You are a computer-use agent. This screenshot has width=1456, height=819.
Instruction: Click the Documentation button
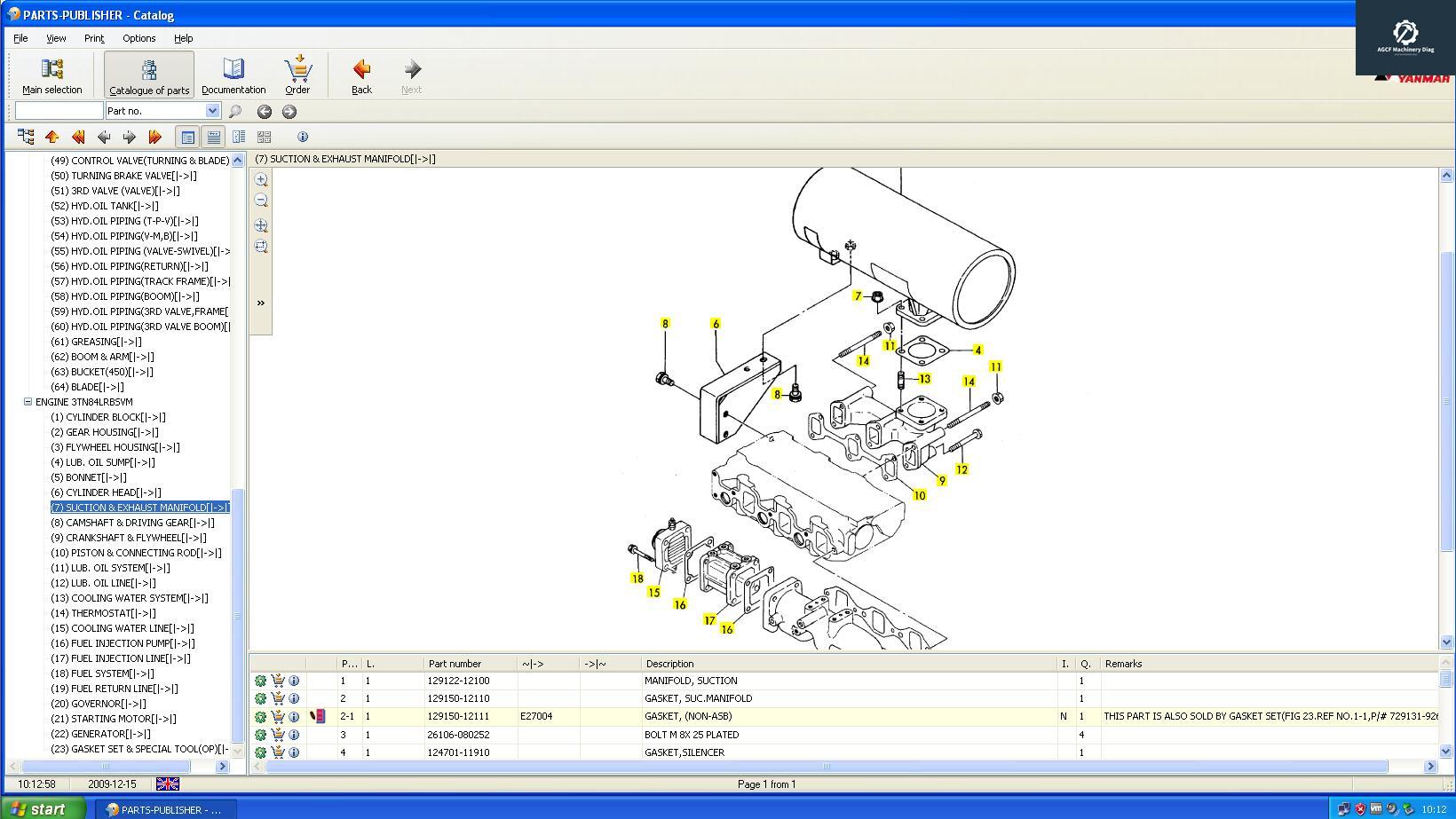point(233,75)
